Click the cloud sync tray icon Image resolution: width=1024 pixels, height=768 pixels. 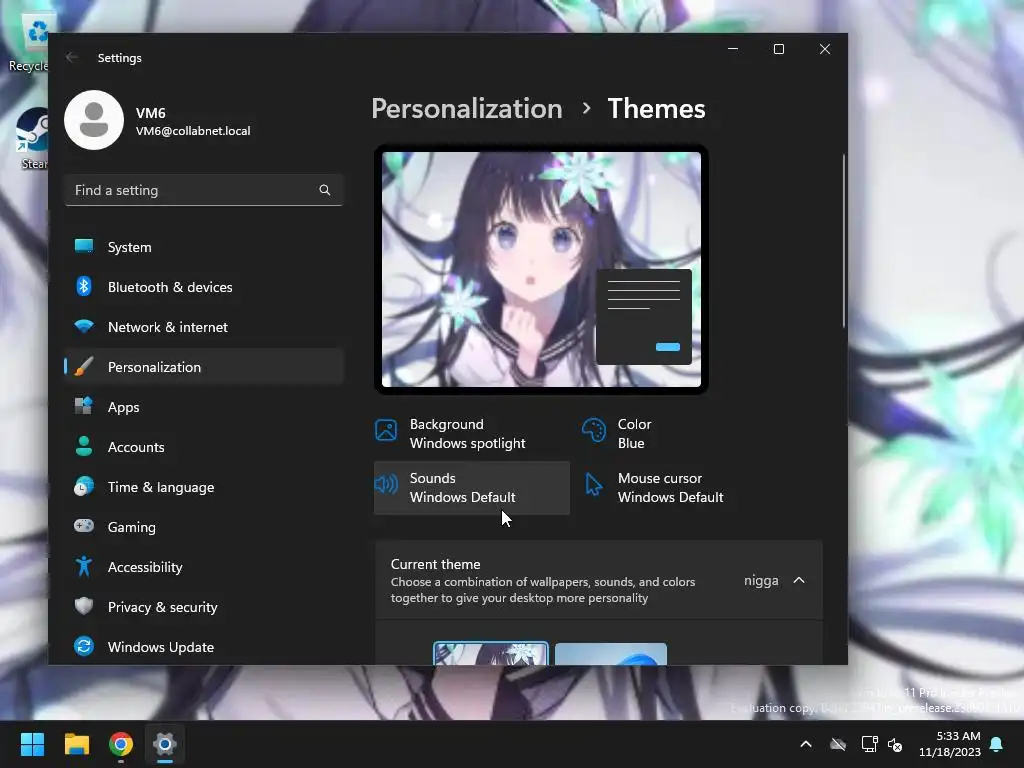[x=838, y=744]
